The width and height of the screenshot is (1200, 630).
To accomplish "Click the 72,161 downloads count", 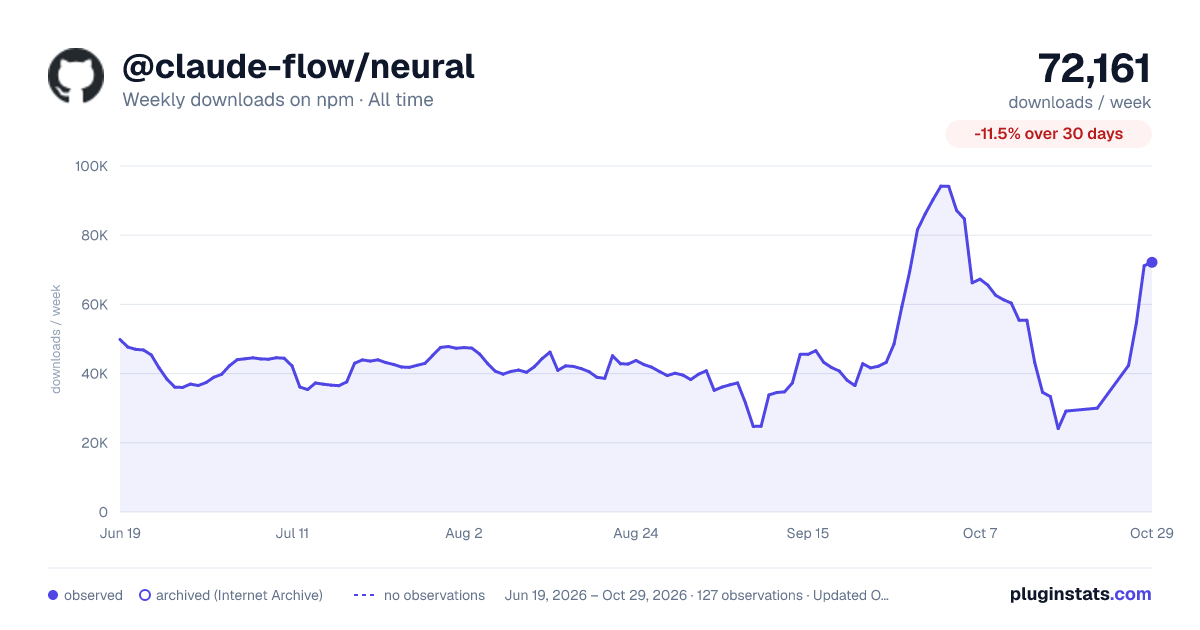I will [x=1094, y=68].
